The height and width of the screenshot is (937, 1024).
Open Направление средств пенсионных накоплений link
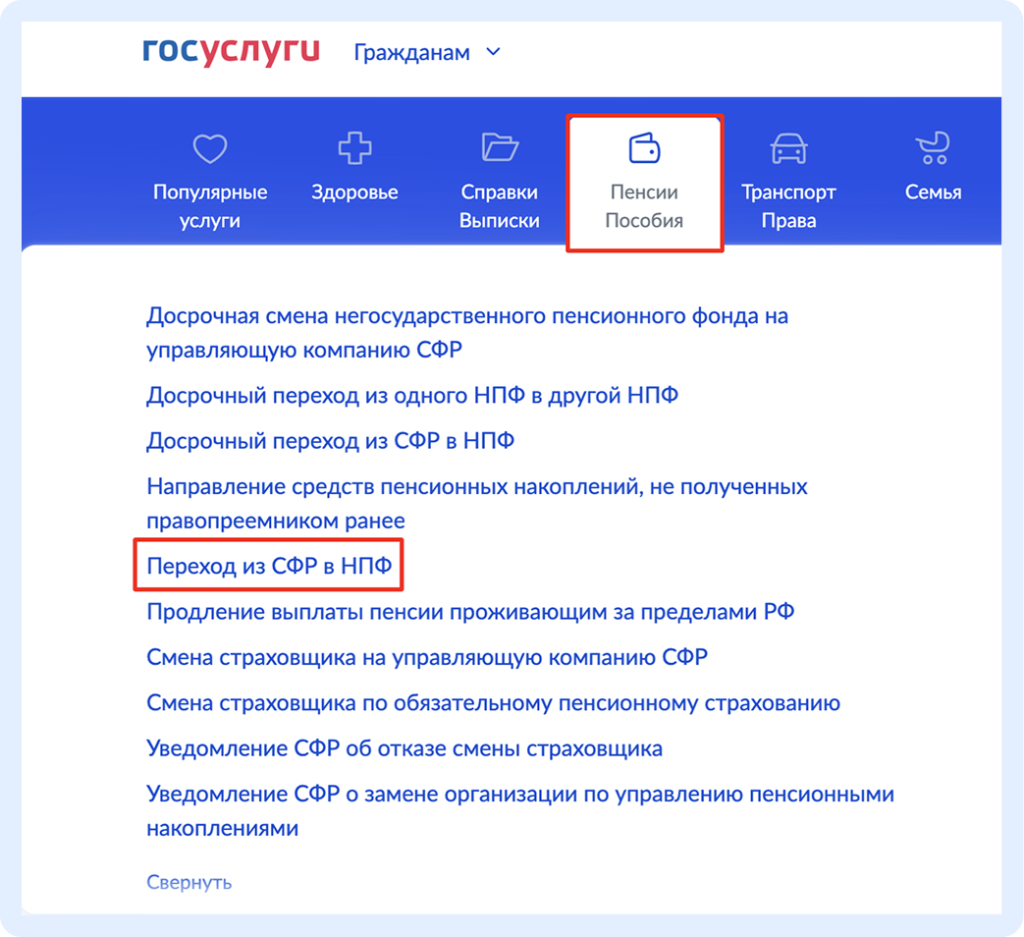tap(477, 503)
